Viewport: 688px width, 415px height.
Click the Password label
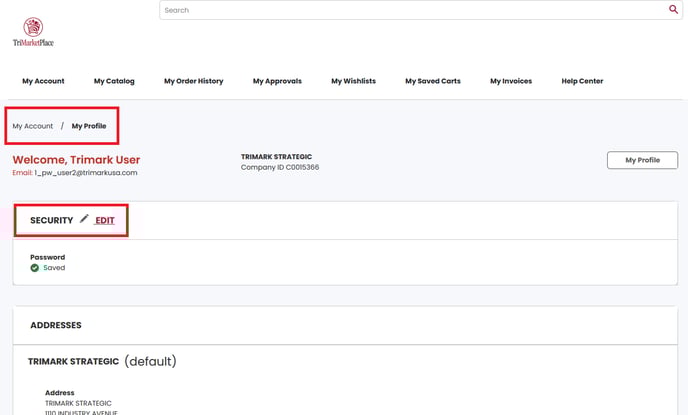coord(47,257)
